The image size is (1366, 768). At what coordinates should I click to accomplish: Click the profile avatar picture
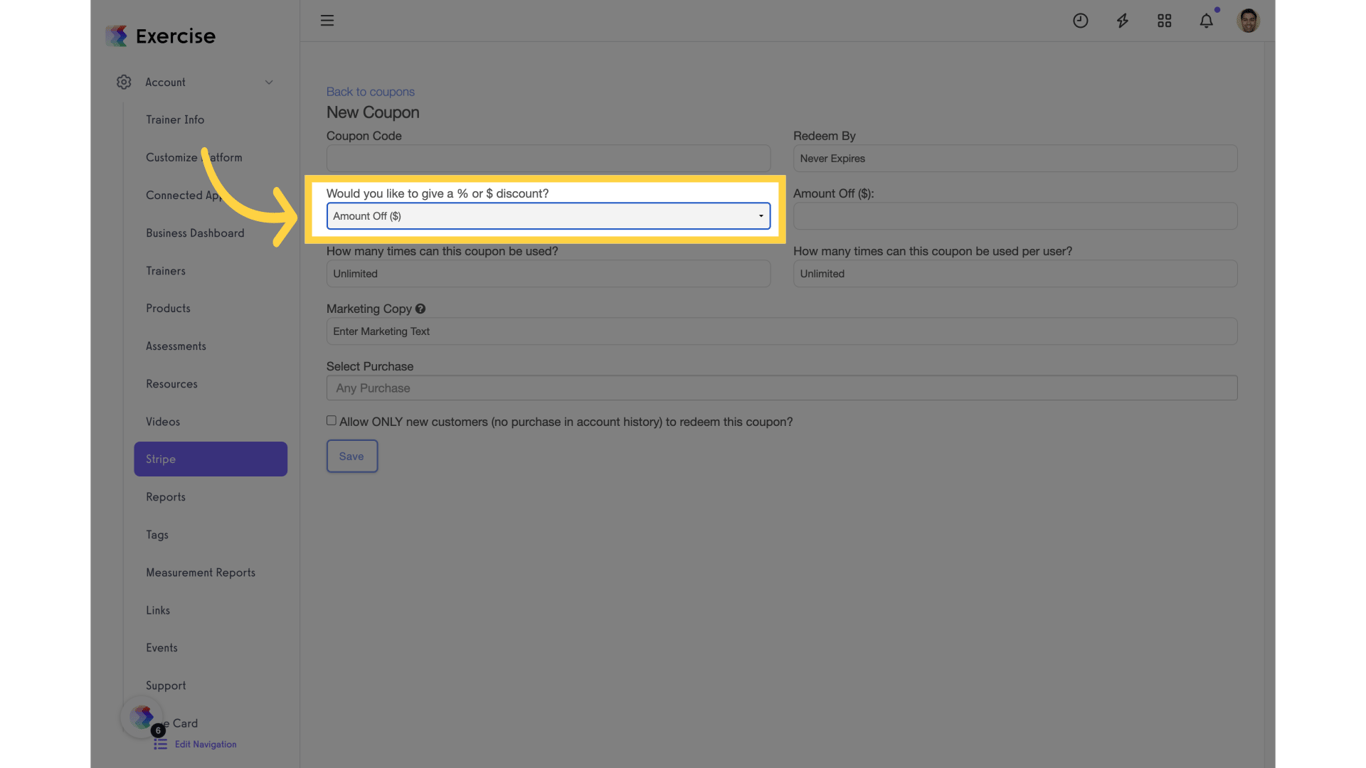[x=1248, y=20]
